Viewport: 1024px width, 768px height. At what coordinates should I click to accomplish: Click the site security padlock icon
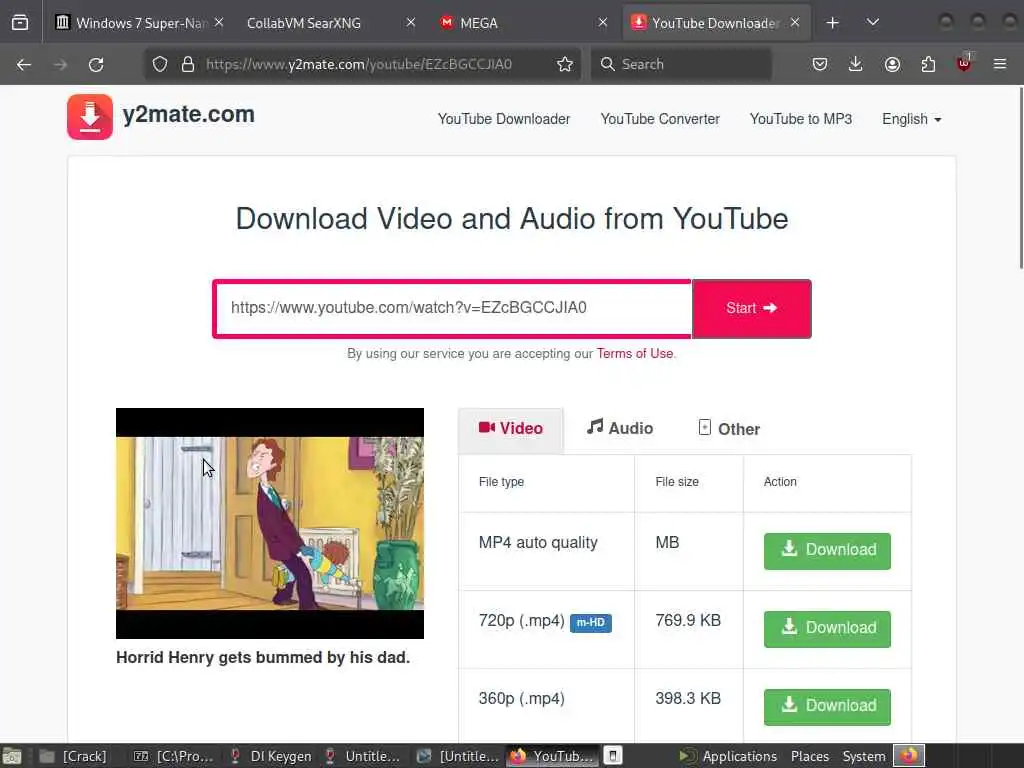coord(188,64)
